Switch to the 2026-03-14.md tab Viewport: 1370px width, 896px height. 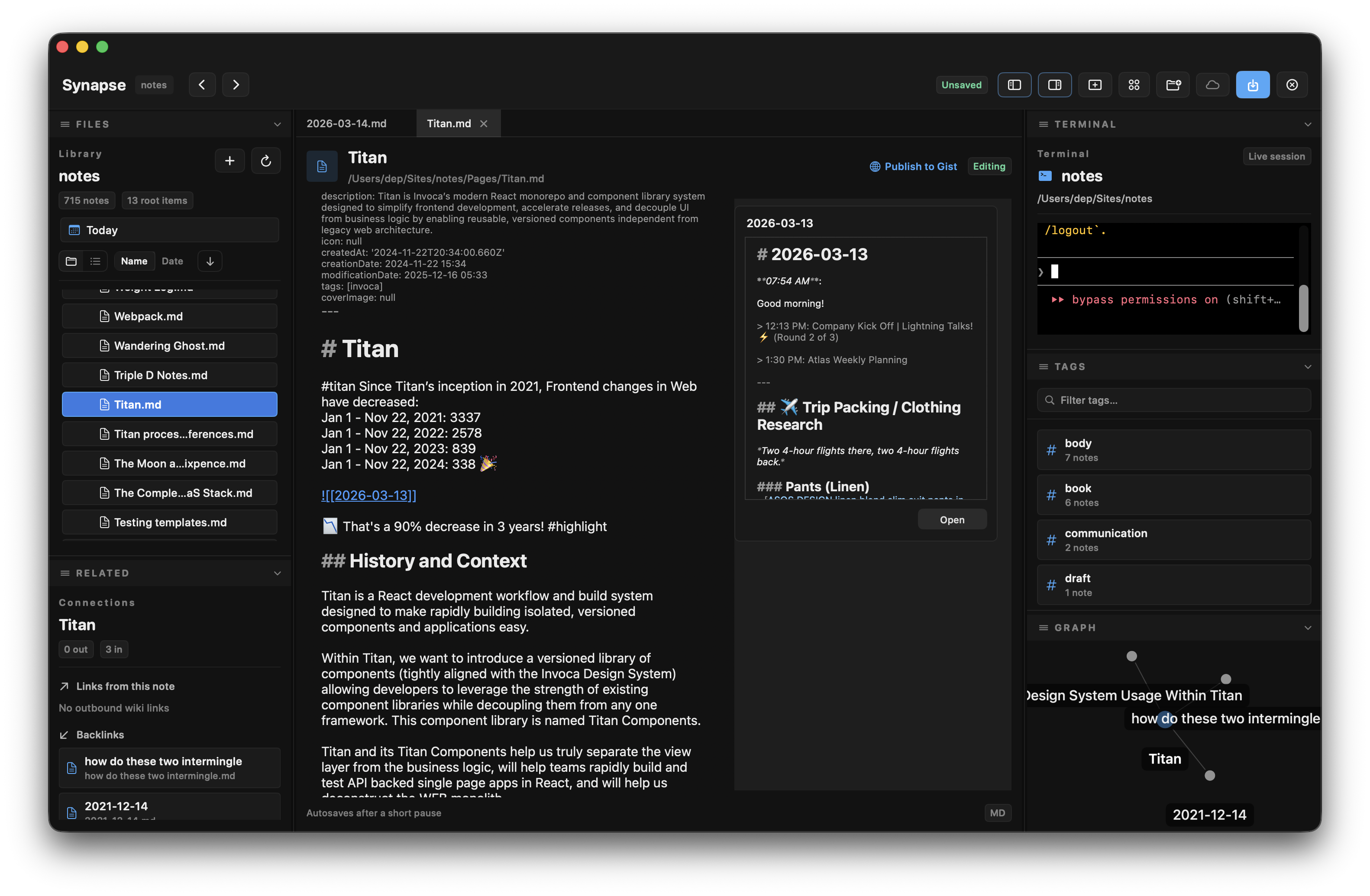(x=346, y=124)
